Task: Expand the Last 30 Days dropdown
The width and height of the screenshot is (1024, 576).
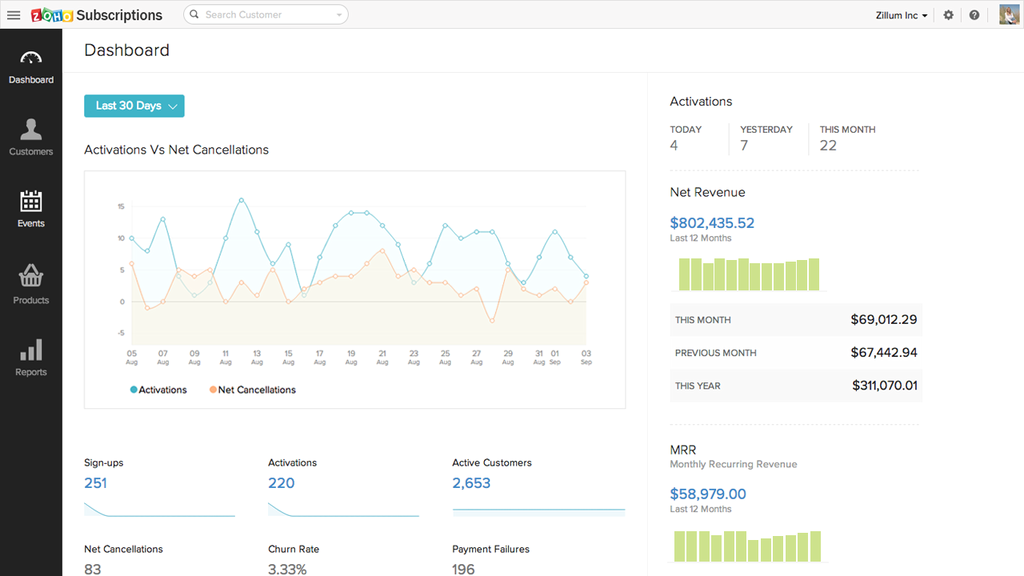Action: pyautogui.click(x=134, y=106)
